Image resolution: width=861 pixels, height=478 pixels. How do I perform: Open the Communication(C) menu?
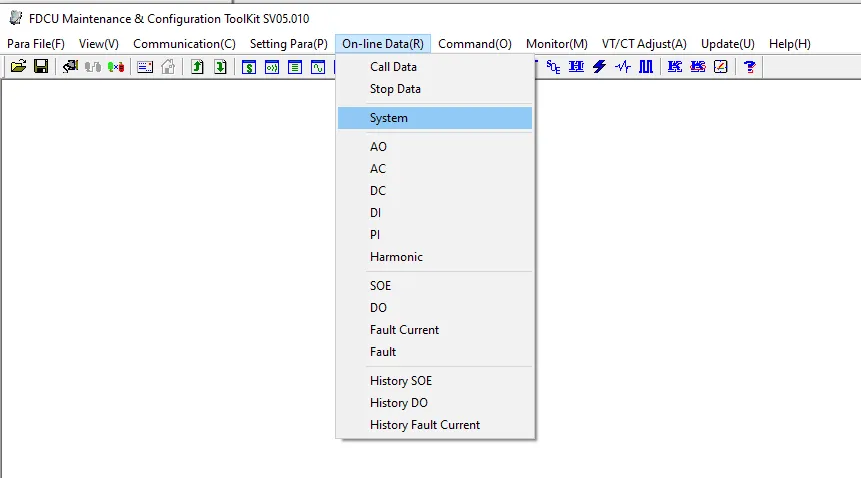(184, 44)
